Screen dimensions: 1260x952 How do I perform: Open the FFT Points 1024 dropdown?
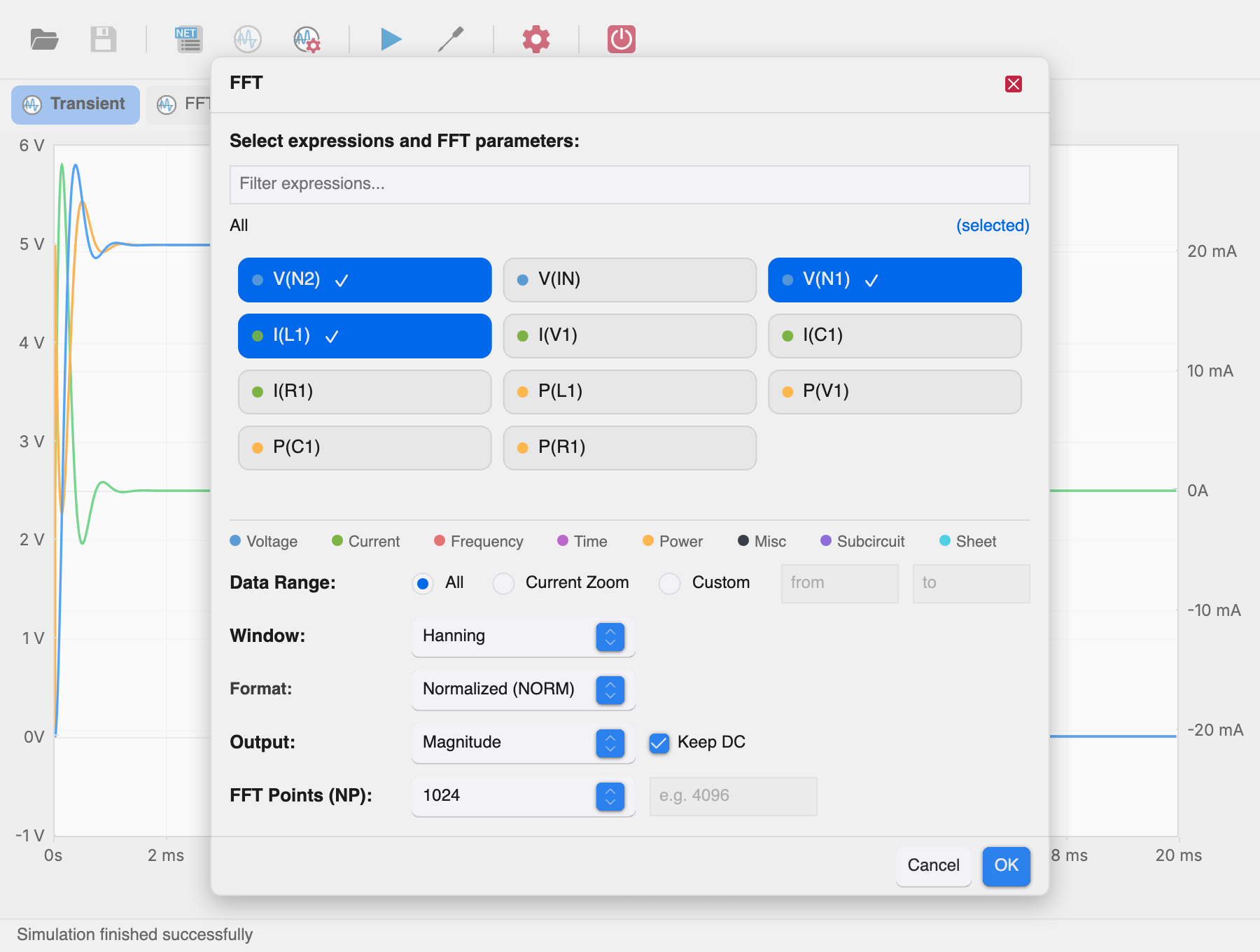pyautogui.click(x=524, y=797)
